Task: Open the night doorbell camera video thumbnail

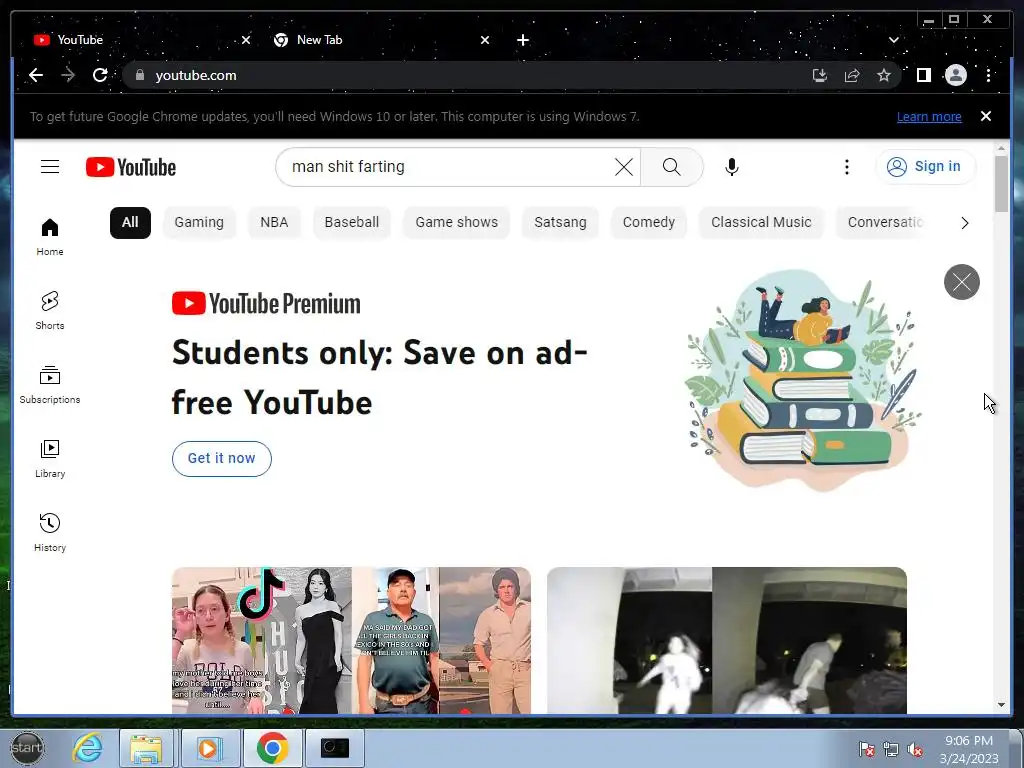Action: coord(726,640)
